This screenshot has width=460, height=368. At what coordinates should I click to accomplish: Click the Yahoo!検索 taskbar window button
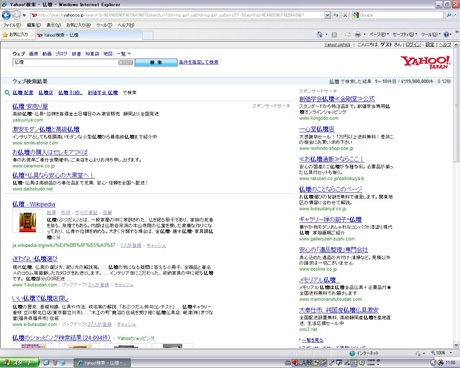pyautogui.click(x=102, y=363)
